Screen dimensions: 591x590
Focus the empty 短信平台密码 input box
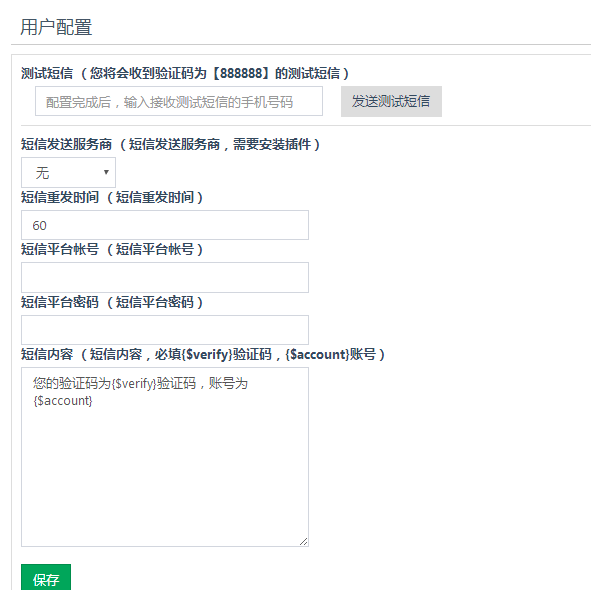click(165, 330)
